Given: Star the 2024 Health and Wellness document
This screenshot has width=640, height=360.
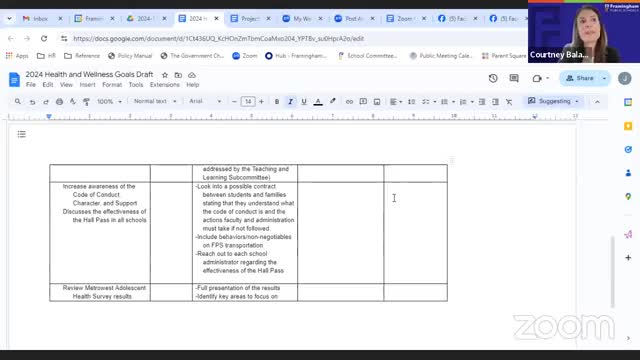Looking at the screenshot, I should point(165,75).
